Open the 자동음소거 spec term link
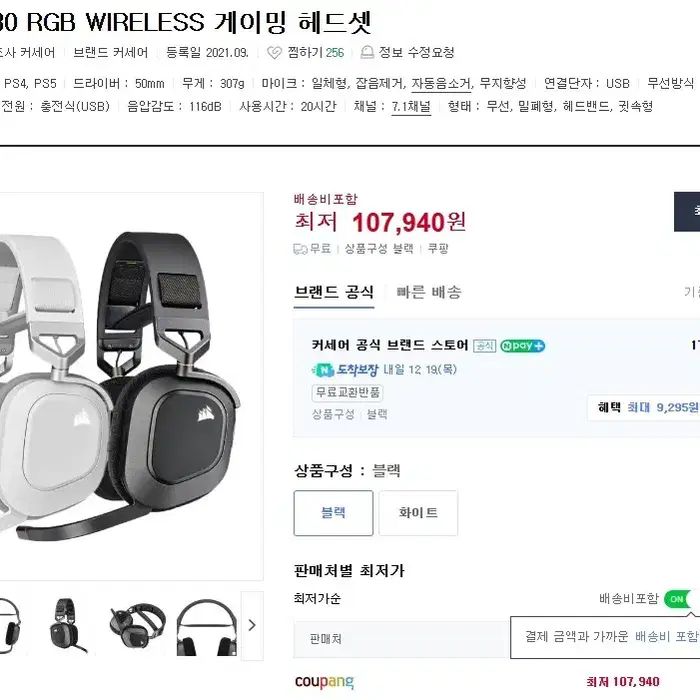Screen dimensions: 700x700 441,83
